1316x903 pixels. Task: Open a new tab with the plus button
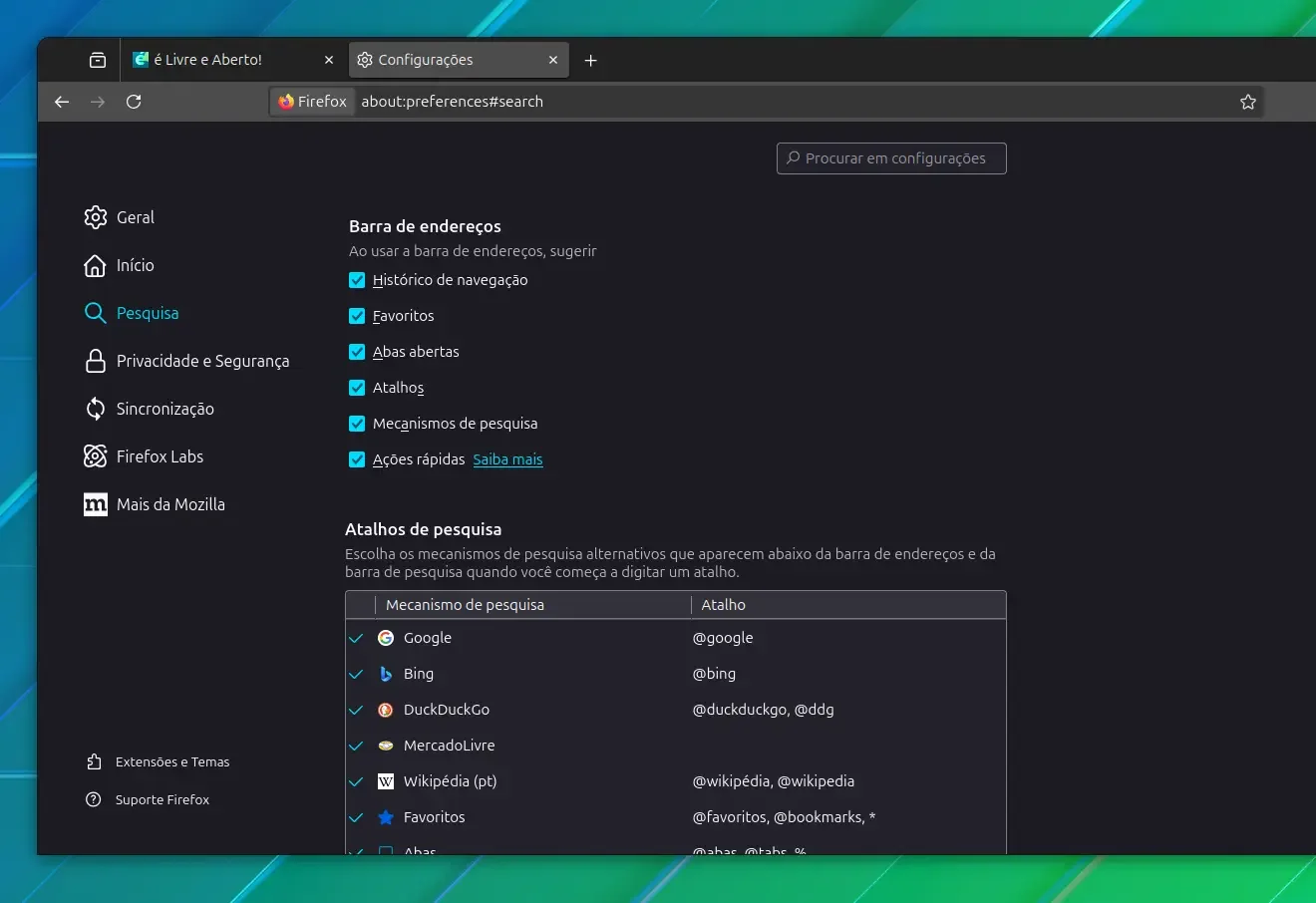(x=590, y=60)
